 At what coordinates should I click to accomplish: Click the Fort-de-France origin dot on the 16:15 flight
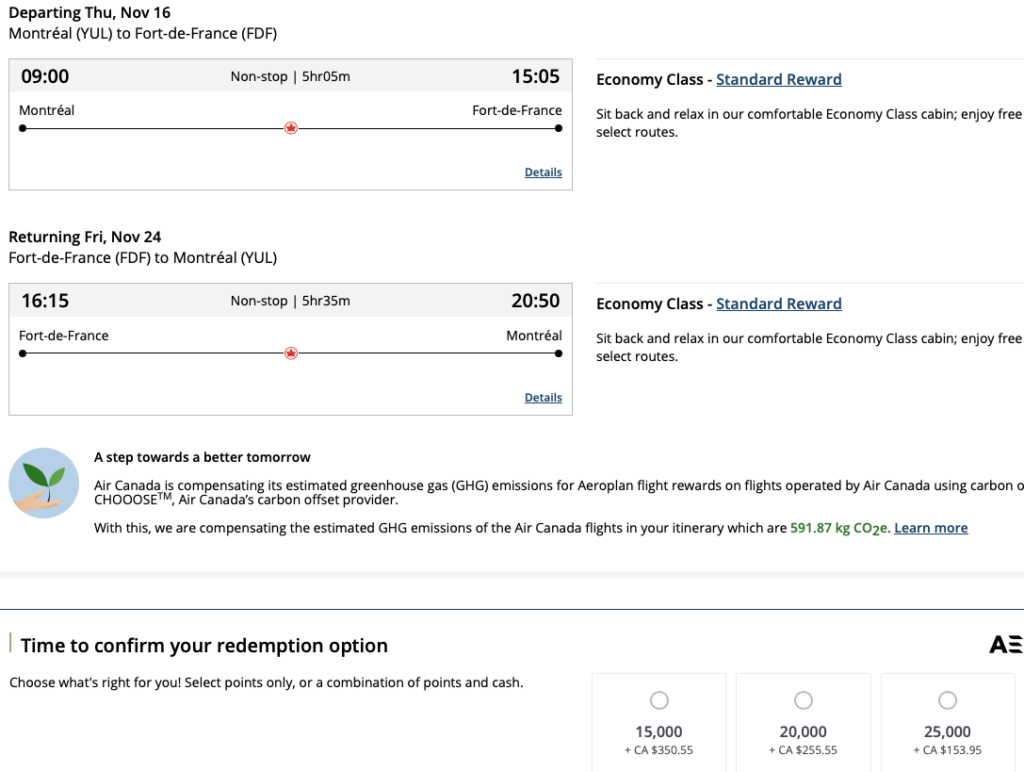coord(23,353)
